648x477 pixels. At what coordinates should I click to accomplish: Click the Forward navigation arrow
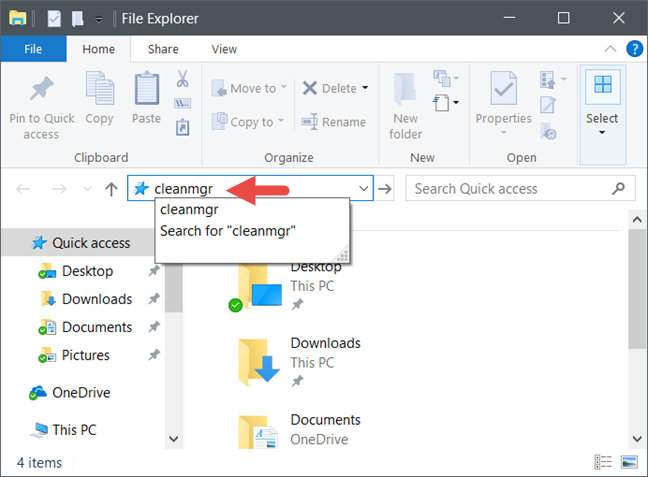59,189
